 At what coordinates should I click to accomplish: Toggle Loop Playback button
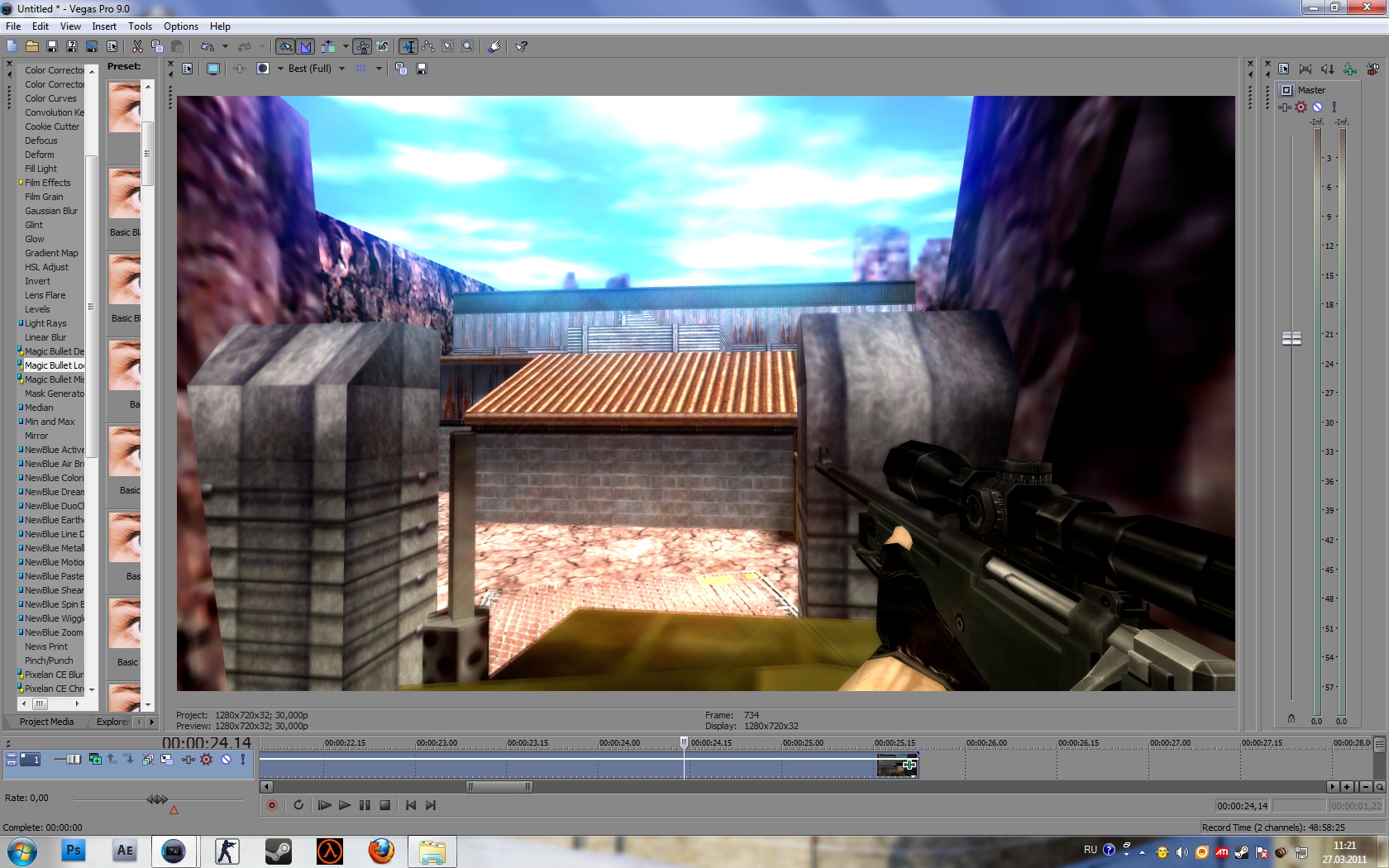tap(298, 805)
